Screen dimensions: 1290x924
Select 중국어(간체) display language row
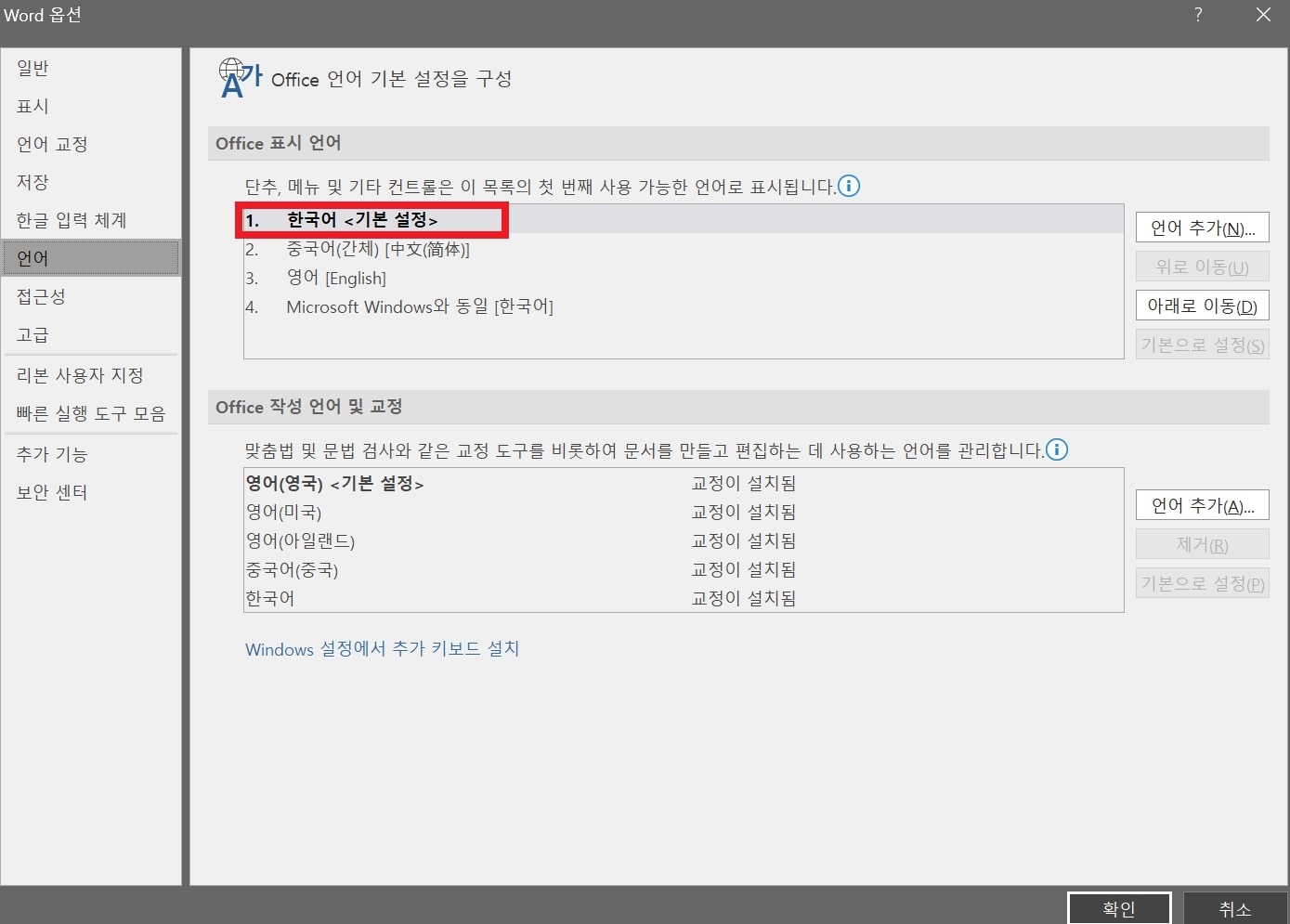tap(684, 249)
